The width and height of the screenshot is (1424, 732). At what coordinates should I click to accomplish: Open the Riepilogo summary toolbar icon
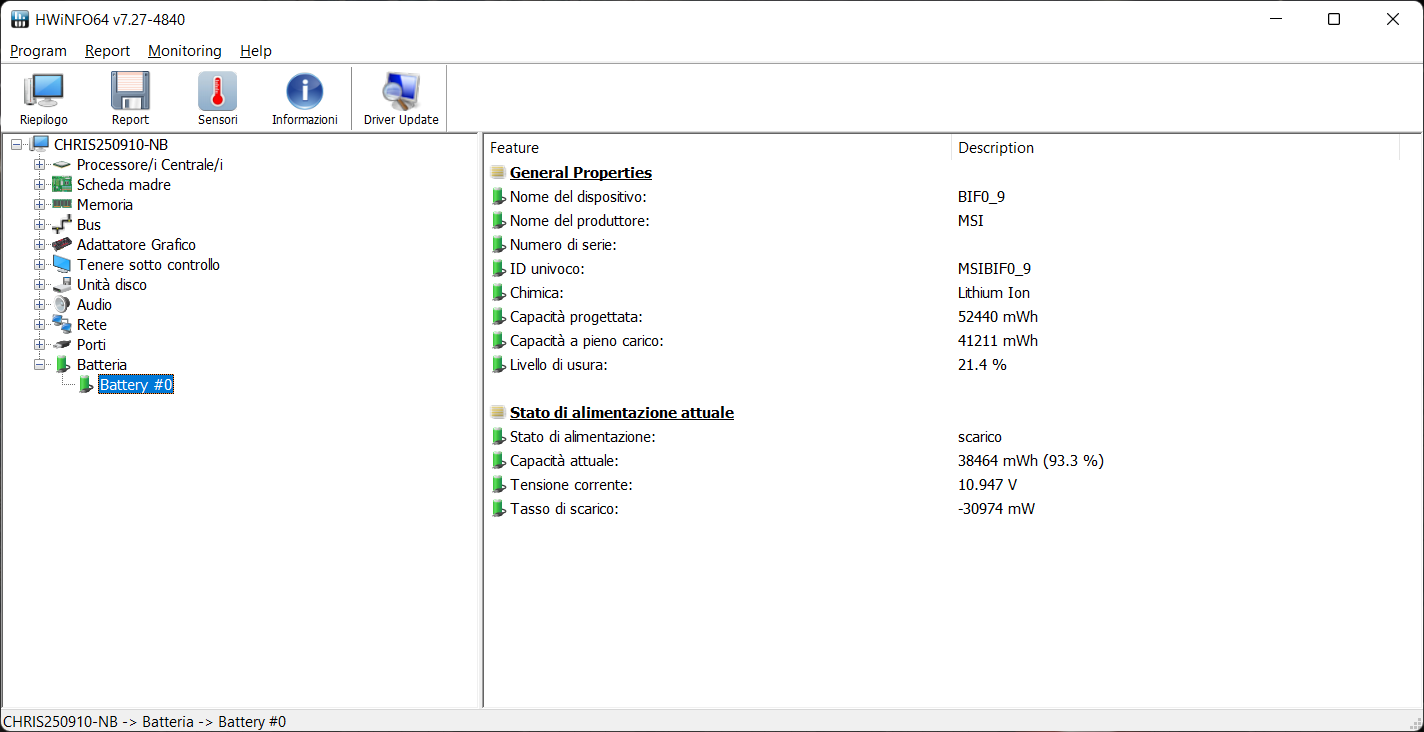click(44, 98)
